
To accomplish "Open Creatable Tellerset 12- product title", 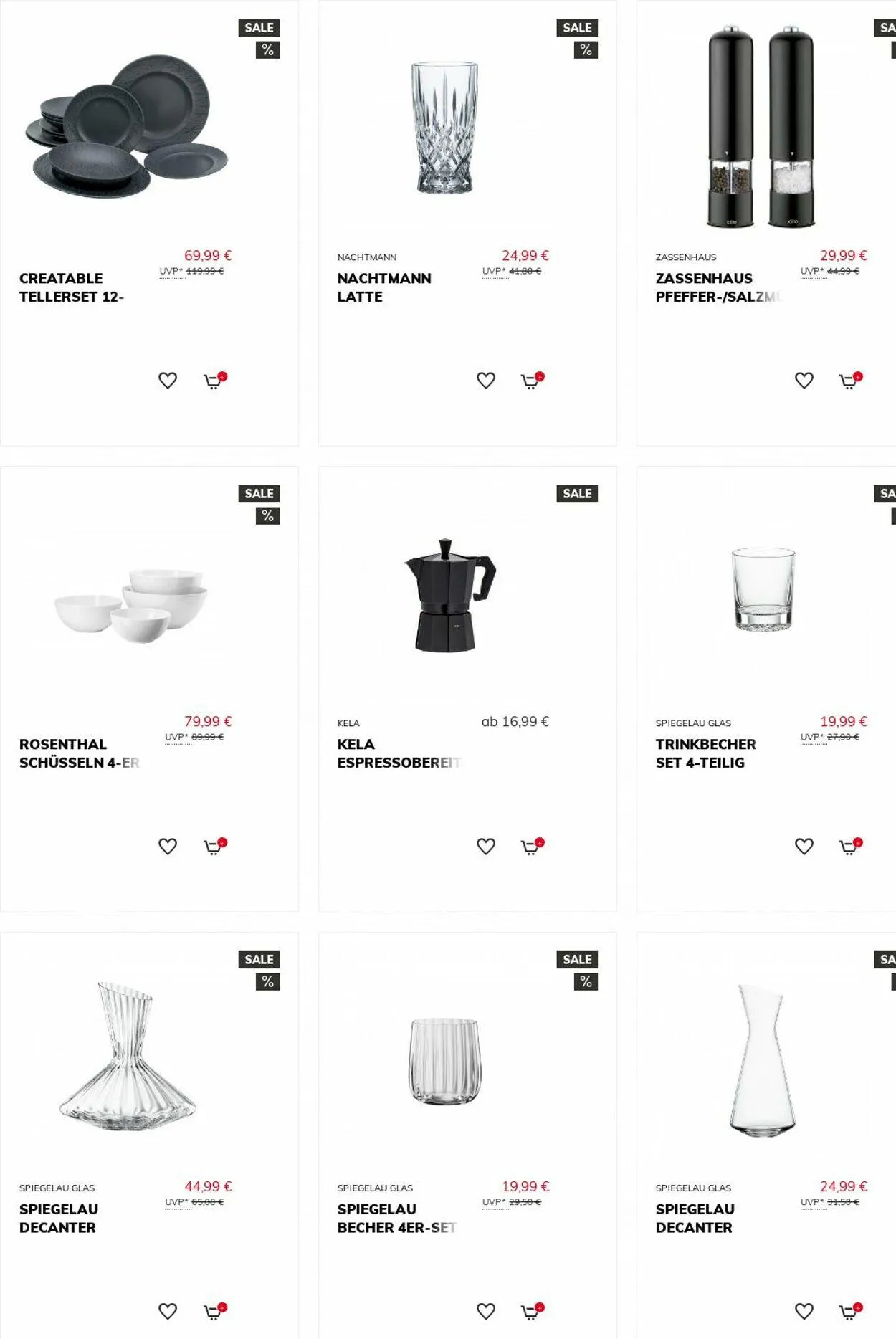I will pos(72,287).
